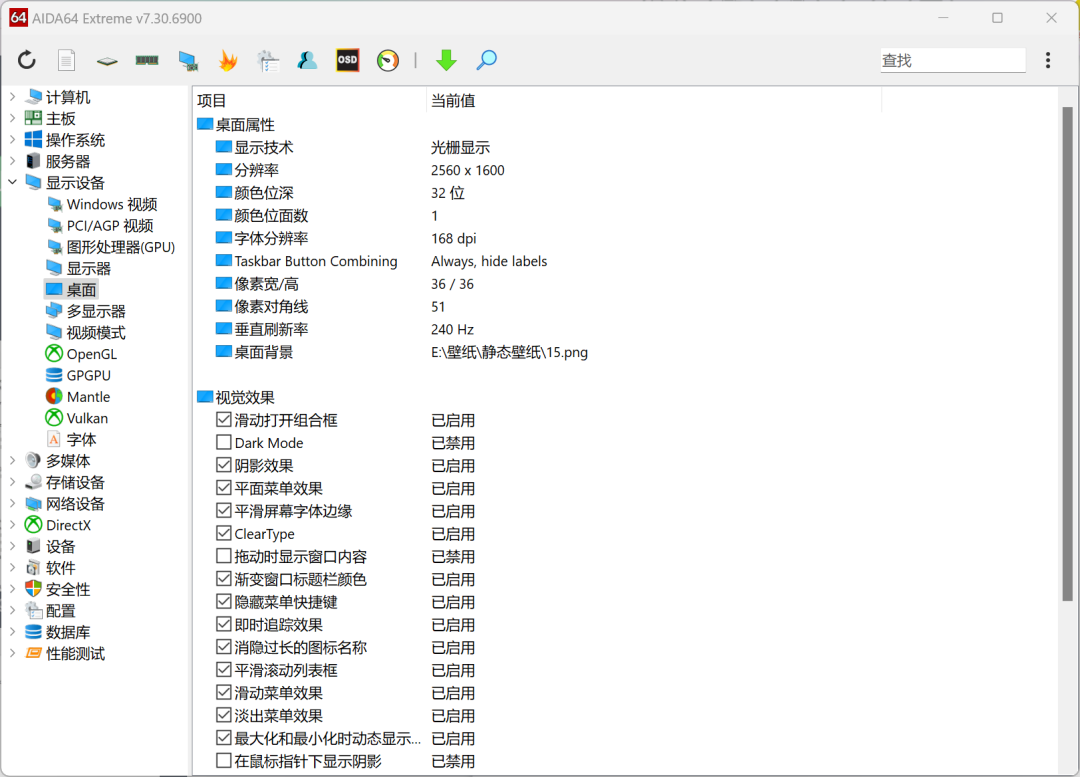Expand the DirectX tree node

12,525
